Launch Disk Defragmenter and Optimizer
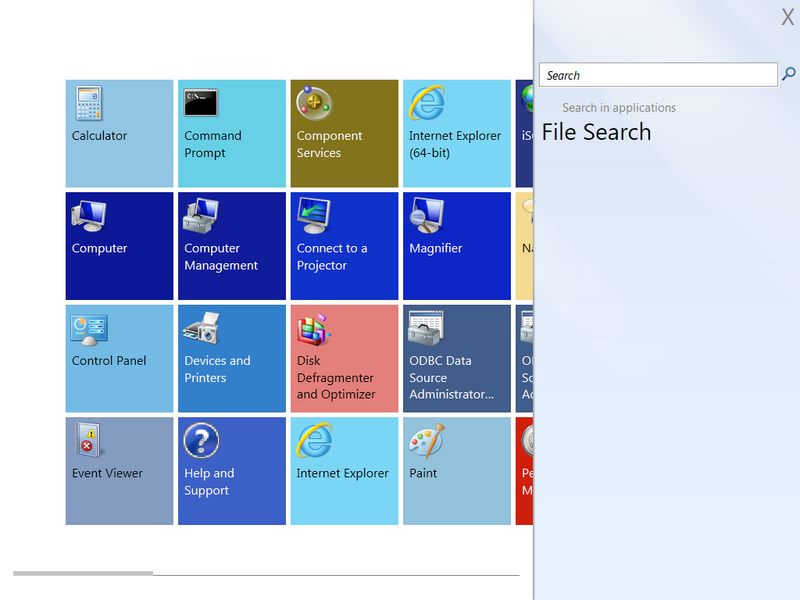Screen dimensions: 800x600 [344, 359]
